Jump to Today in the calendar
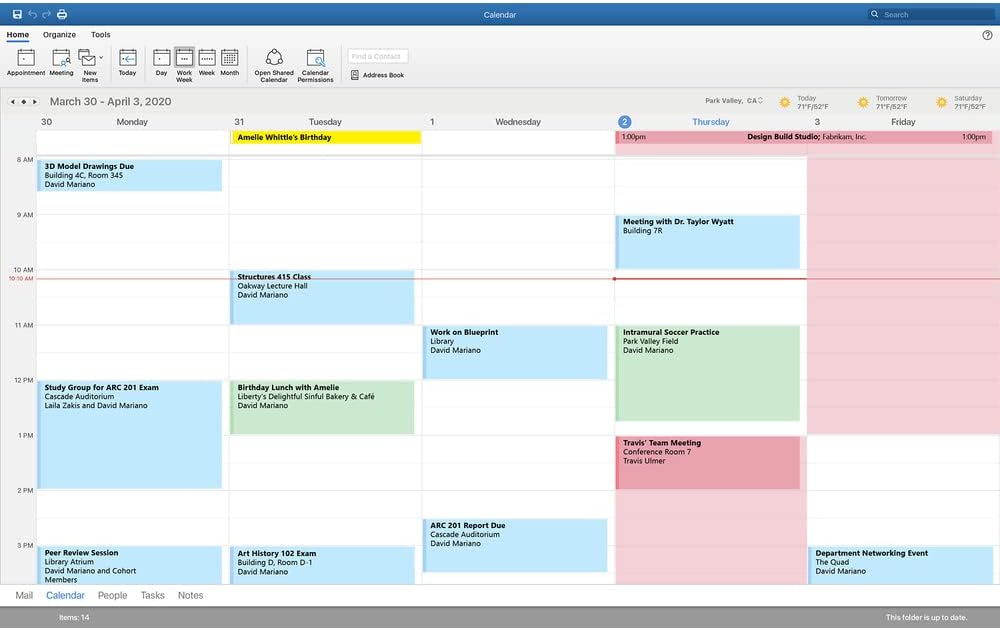Viewport: 1000px width, 630px height. pos(127,61)
